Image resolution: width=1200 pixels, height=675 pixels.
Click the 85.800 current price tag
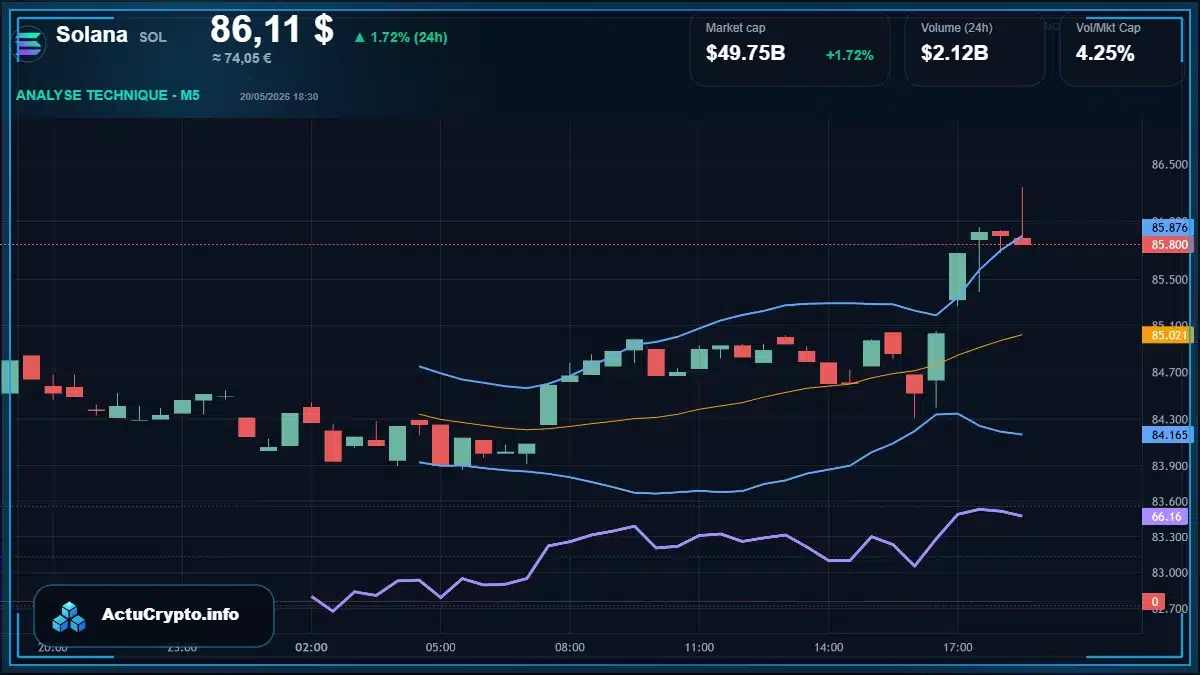point(1168,244)
